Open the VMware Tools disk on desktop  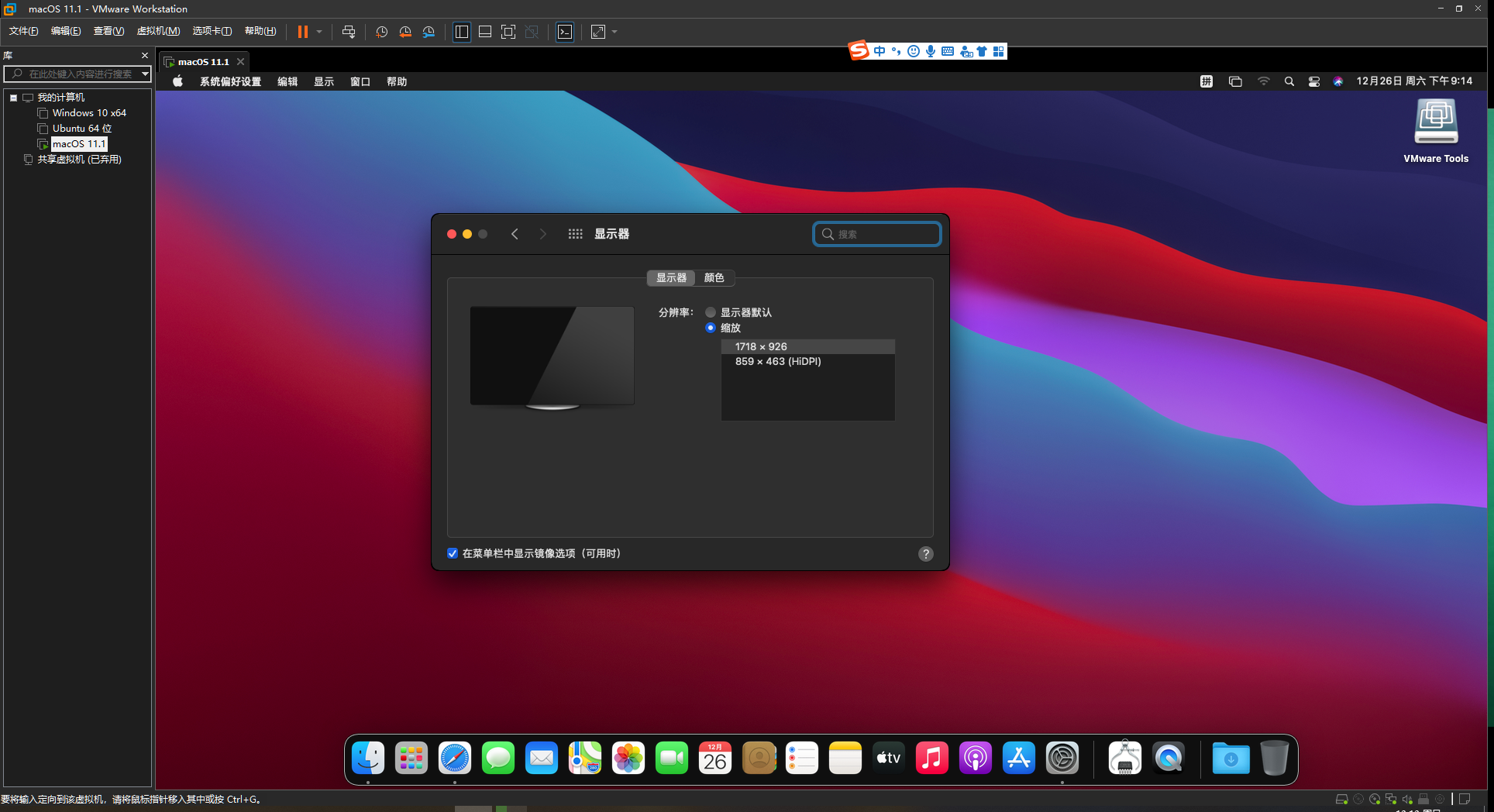pyautogui.click(x=1436, y=132)
